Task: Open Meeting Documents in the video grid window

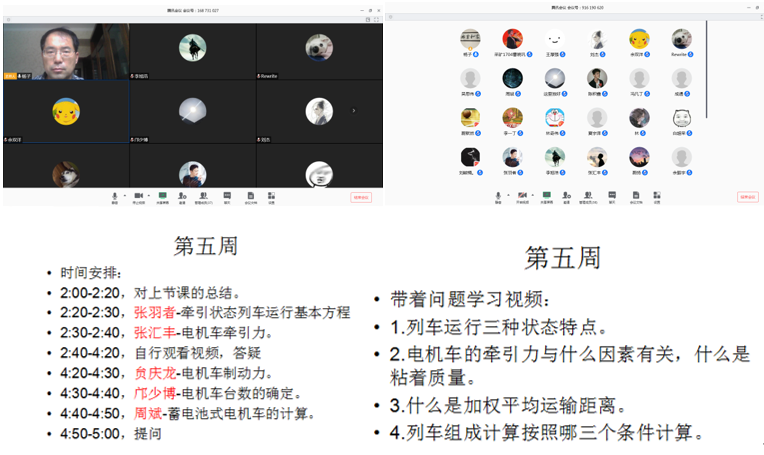Action: pyautogui.click(x=250, y=196)
